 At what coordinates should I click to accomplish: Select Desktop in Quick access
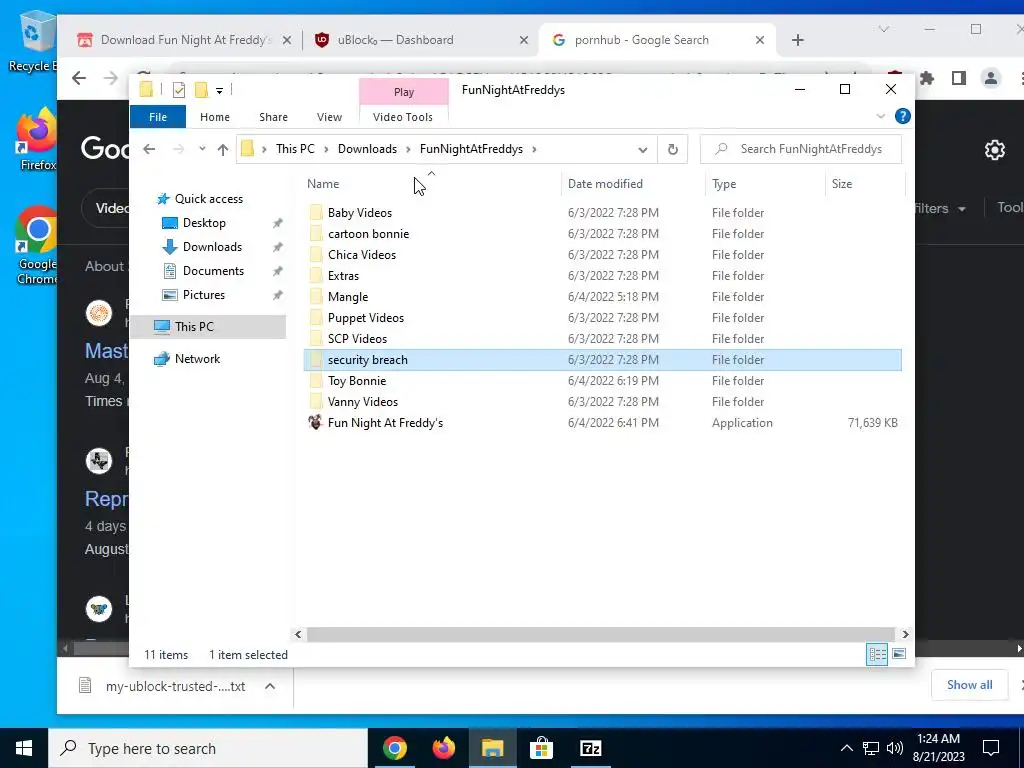pos(204,223)
